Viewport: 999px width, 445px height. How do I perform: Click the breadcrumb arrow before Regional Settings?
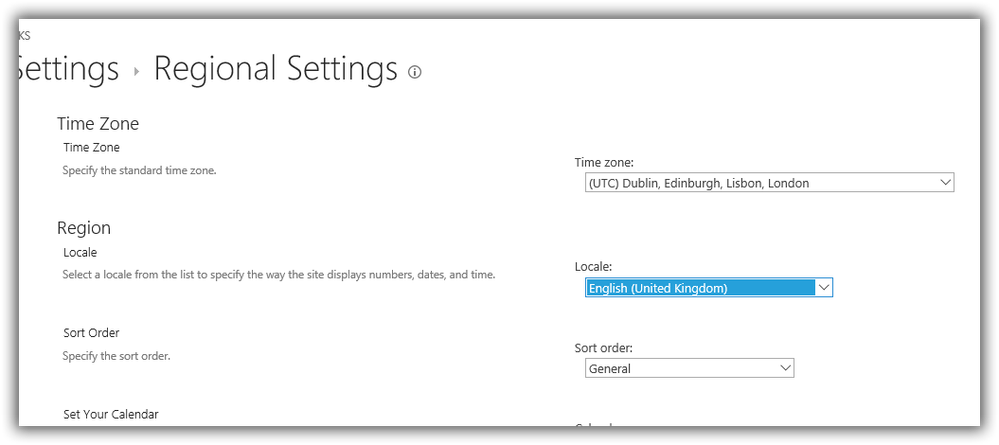coord(136,71)
